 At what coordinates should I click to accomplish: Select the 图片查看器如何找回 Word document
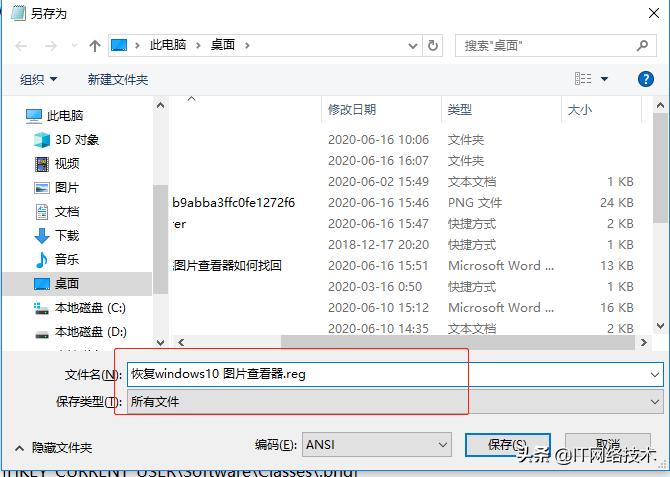(227, 266)
